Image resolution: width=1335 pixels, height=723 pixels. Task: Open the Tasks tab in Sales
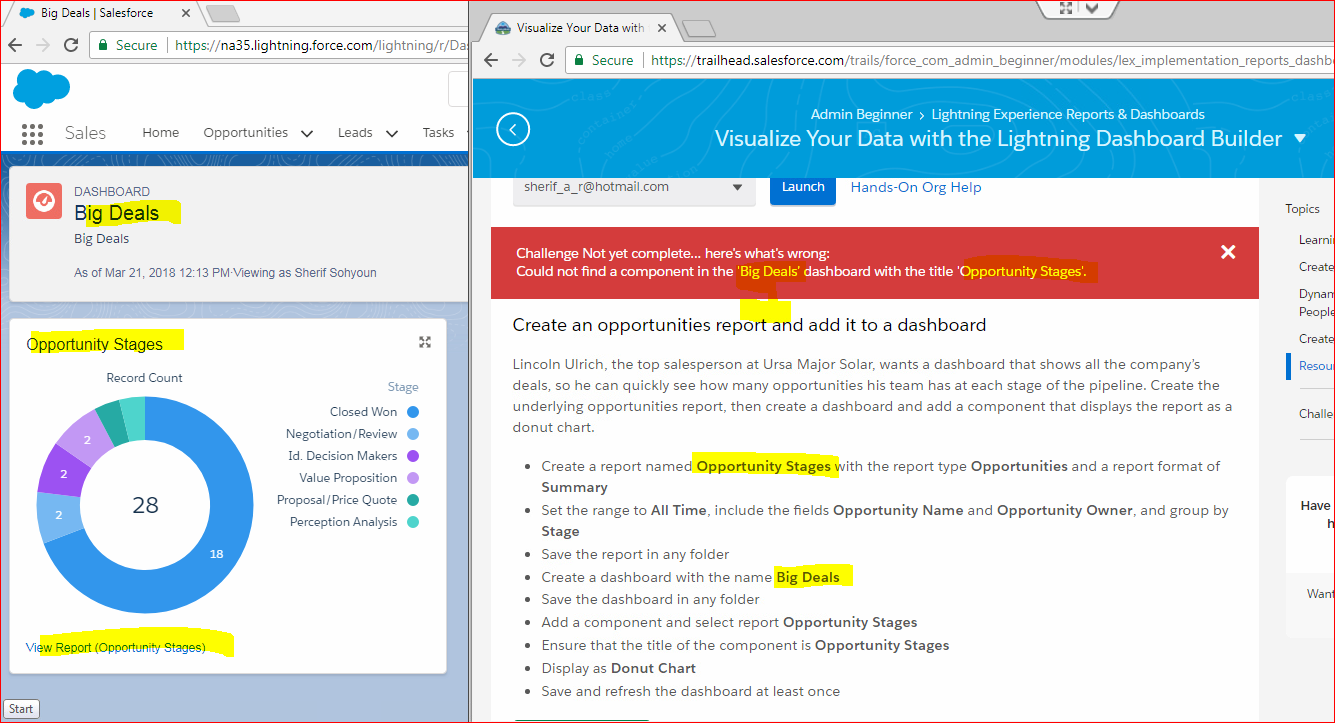(438, 133)
